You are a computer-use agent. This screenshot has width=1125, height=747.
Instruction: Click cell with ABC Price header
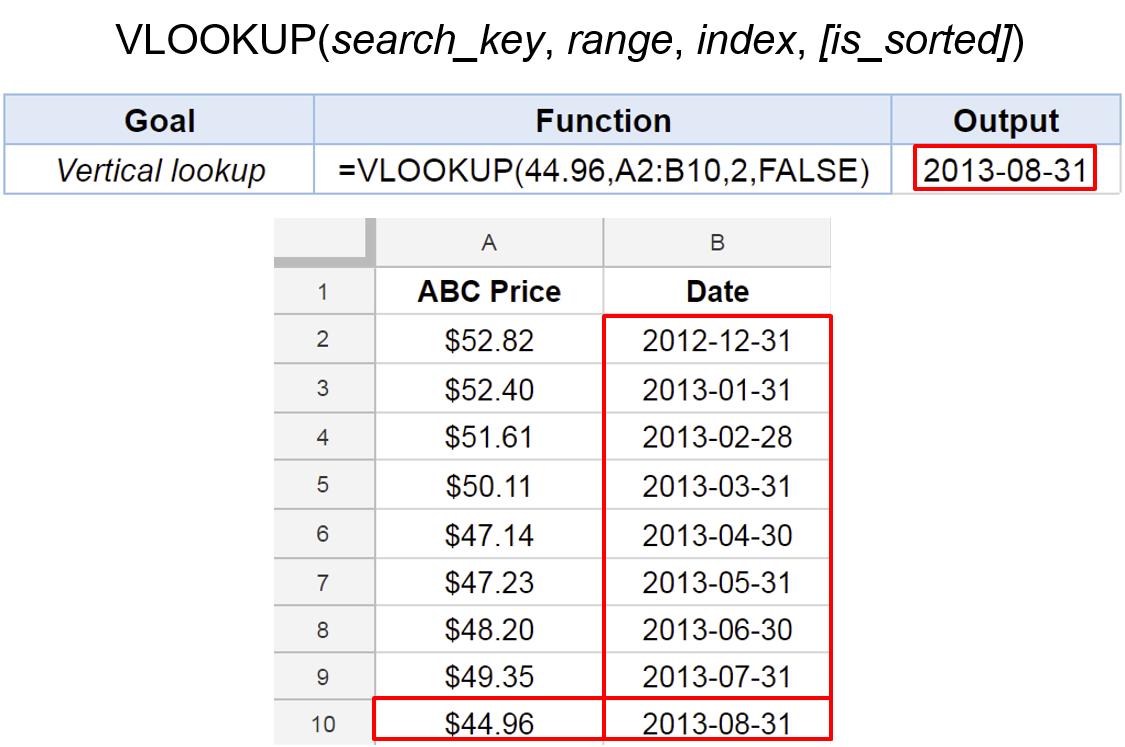(x=489, y=291)
